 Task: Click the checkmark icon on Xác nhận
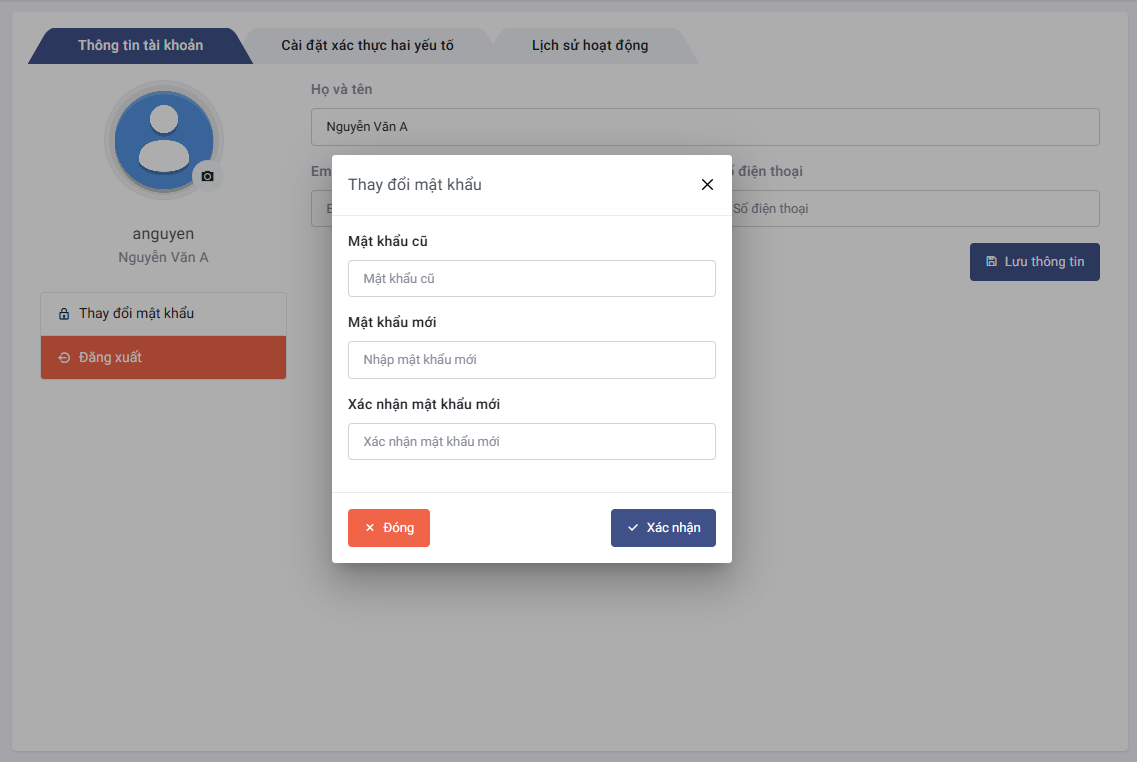(x=632, y=528)
